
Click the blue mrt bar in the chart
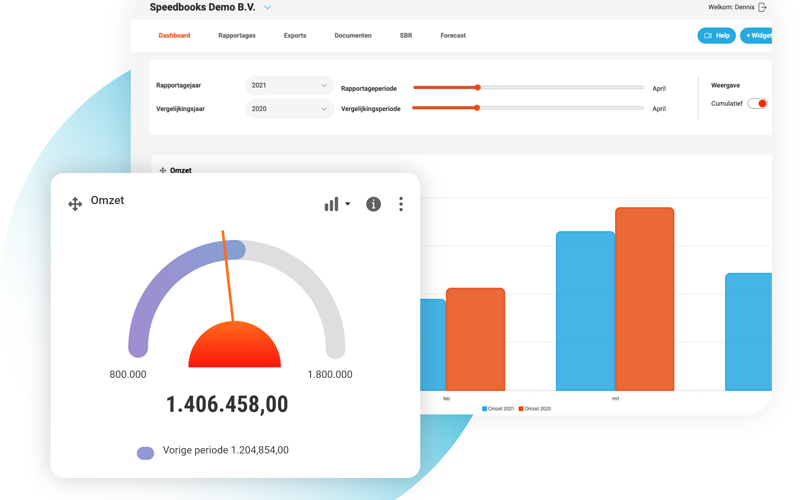[x=585, y=311]
